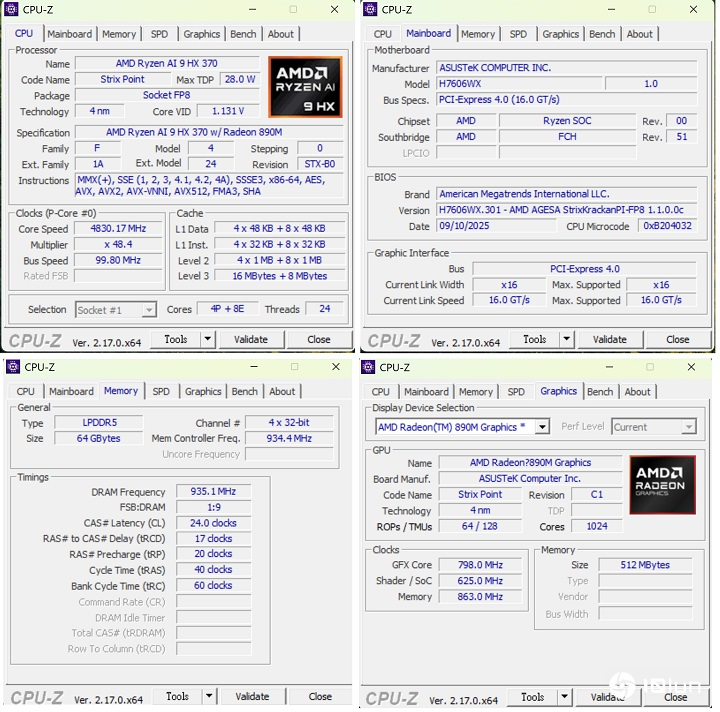720x712 pixels.
Task: Click Close button in the Mainboard window
Action: (x=677, y=339)
